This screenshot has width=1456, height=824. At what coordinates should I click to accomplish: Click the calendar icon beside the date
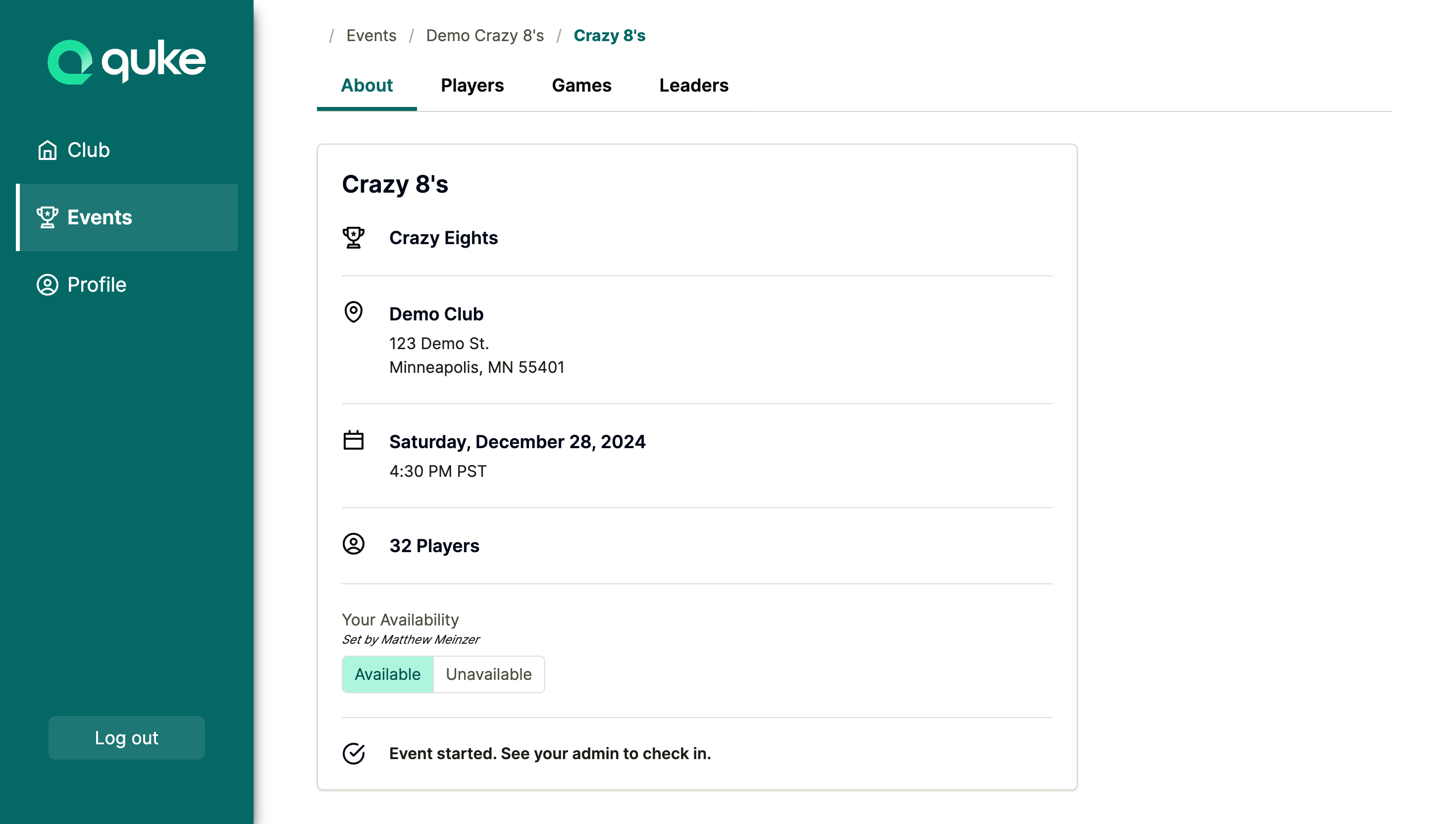coord(354,440)
